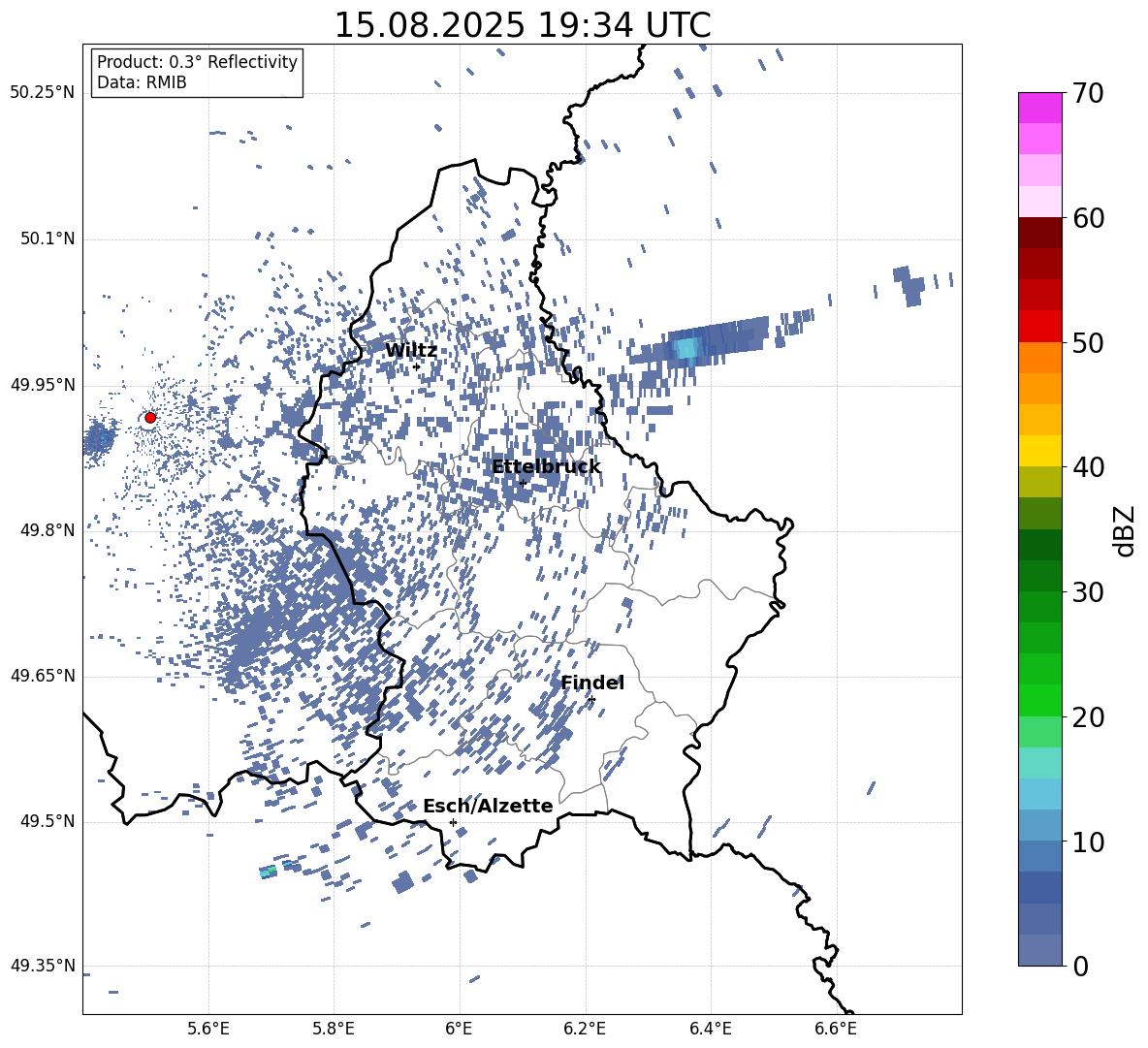Click the 6.2°E longitude label
The image size is (1148, 1048).
point(585,1029)
